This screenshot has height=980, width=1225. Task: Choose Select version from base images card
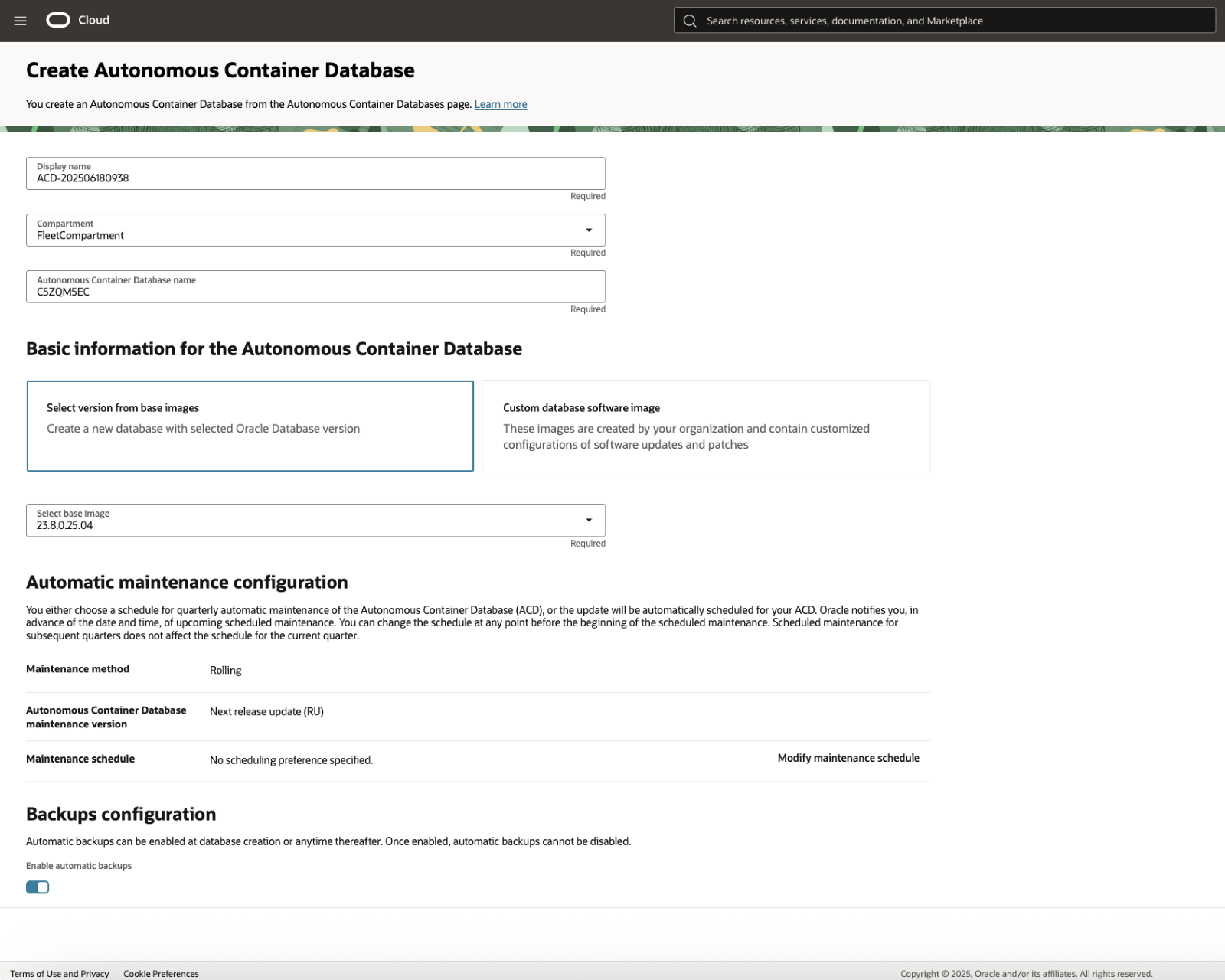250,426
